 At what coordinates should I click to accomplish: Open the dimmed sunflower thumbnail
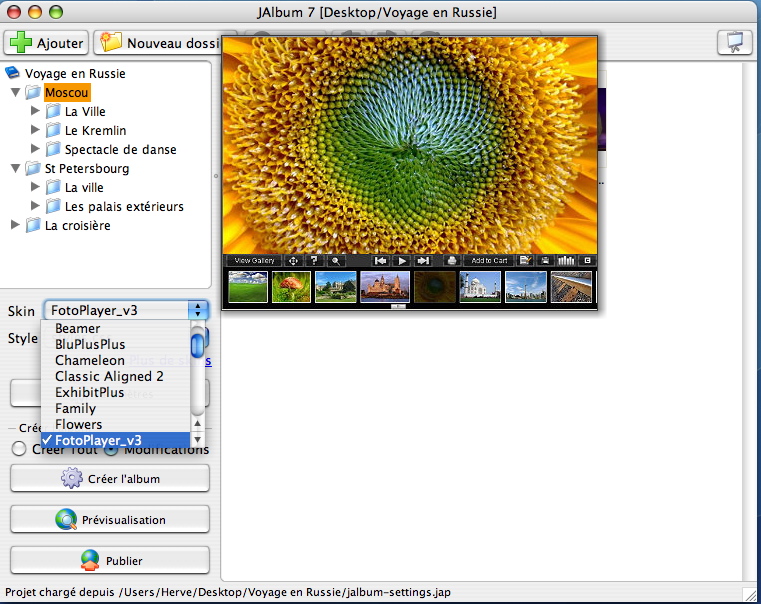click(x=435, y=287)
